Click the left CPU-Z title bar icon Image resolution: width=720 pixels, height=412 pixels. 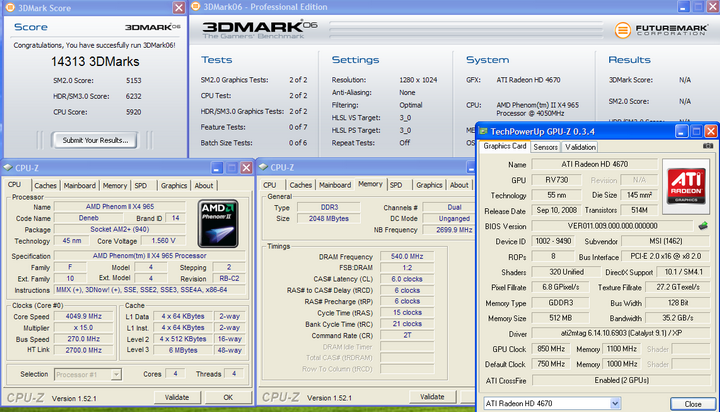tap(8, 168)
